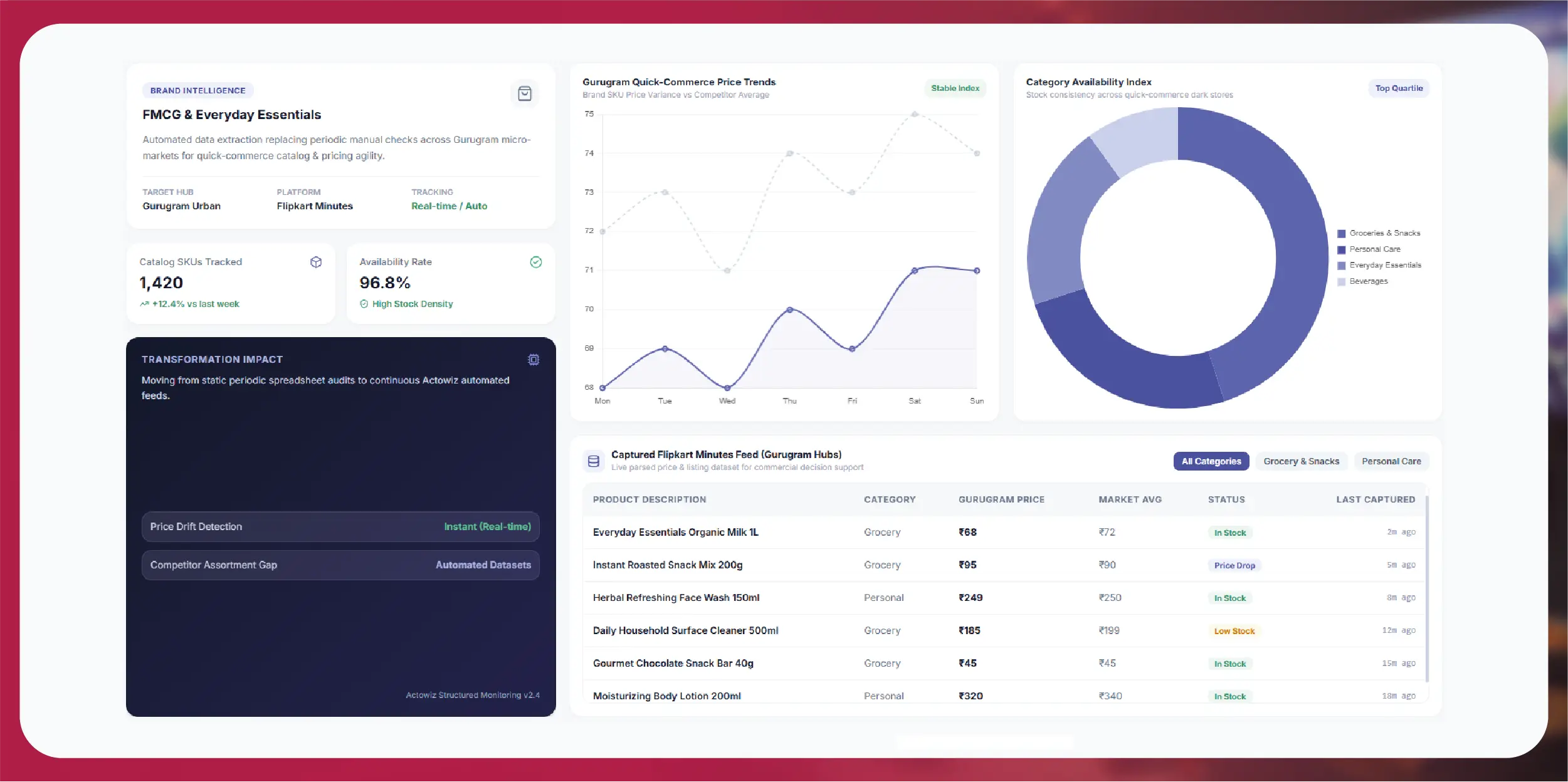The image size is (1568, 782).
Task: Select the Instant Roasted Snack Mix 200g row
Action: 1004,565
